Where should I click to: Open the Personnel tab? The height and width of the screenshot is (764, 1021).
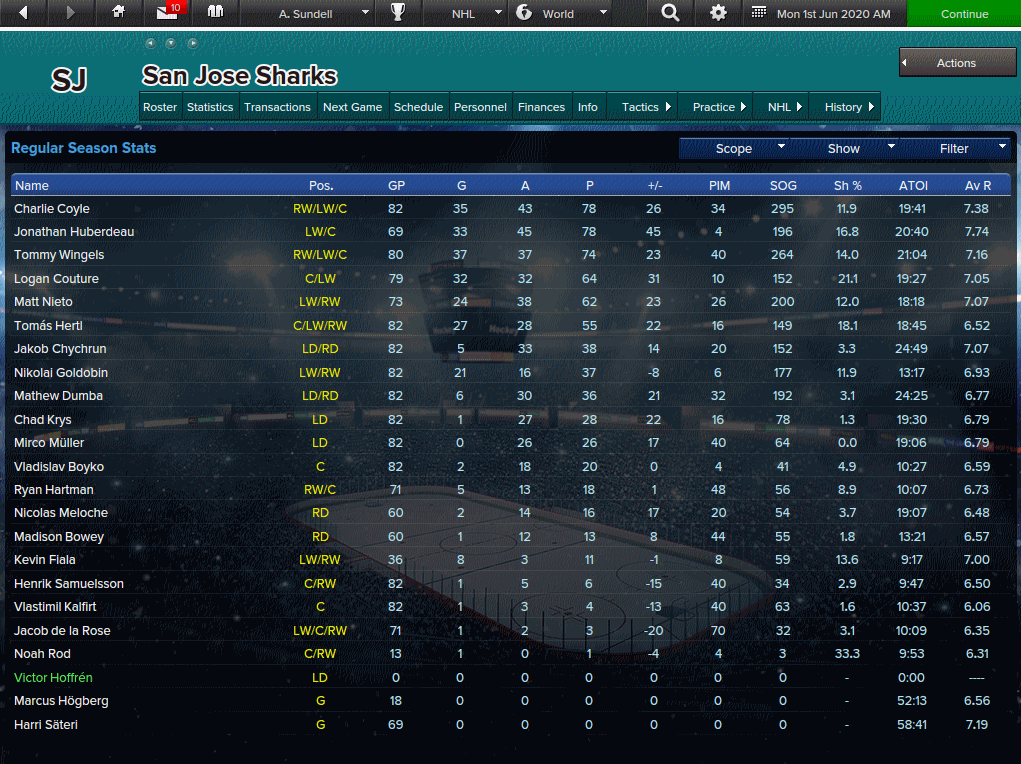coord(480,107)
